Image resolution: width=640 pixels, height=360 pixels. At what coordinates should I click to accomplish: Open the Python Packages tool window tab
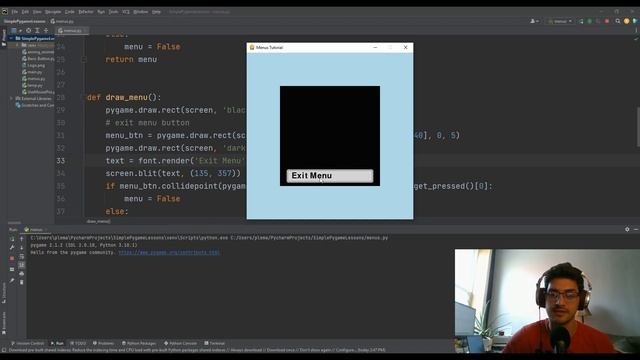pos(139,343)
